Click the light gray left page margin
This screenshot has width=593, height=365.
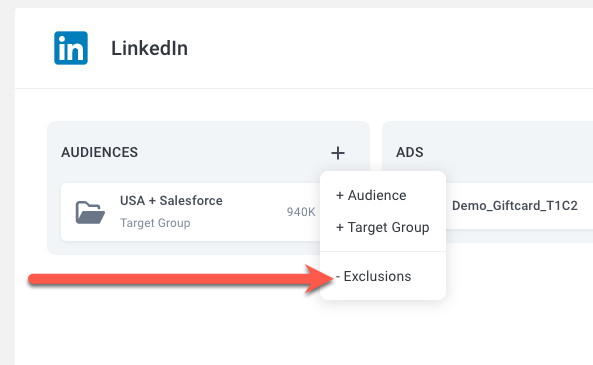[x=7, y=189]
